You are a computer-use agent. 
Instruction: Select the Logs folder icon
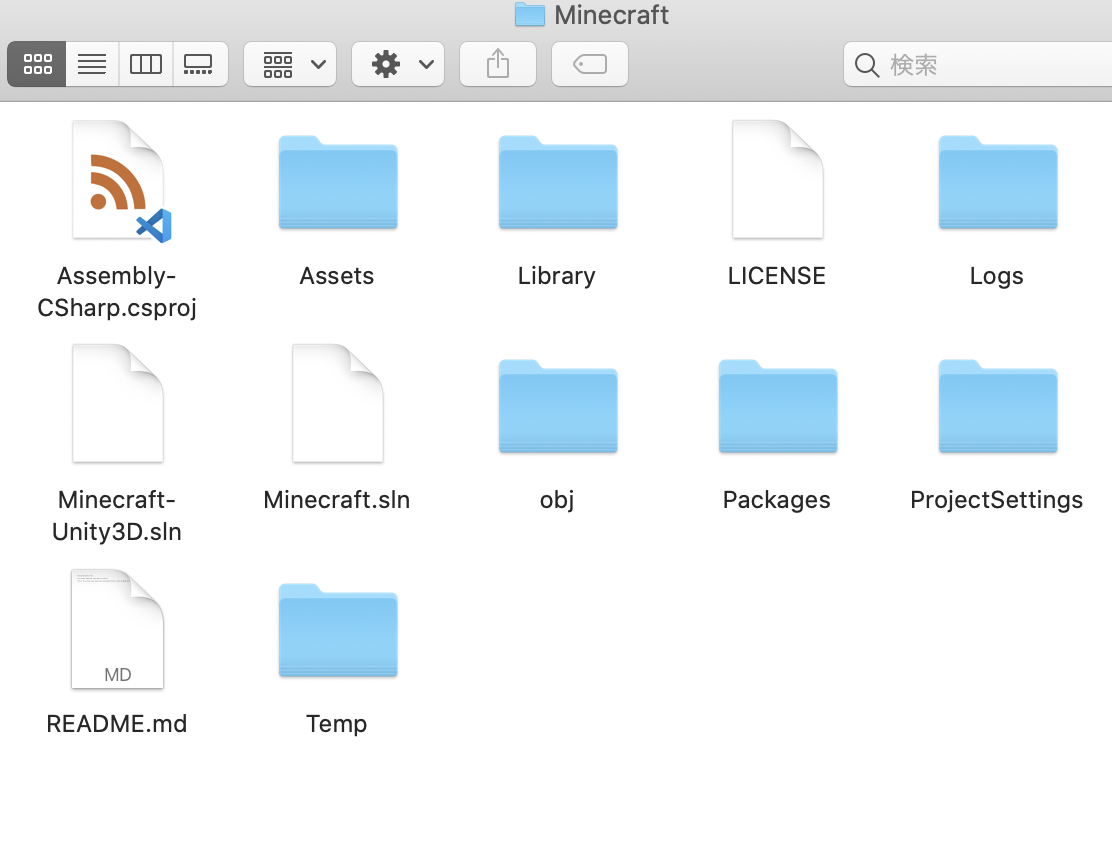click(x=998, y=182)
